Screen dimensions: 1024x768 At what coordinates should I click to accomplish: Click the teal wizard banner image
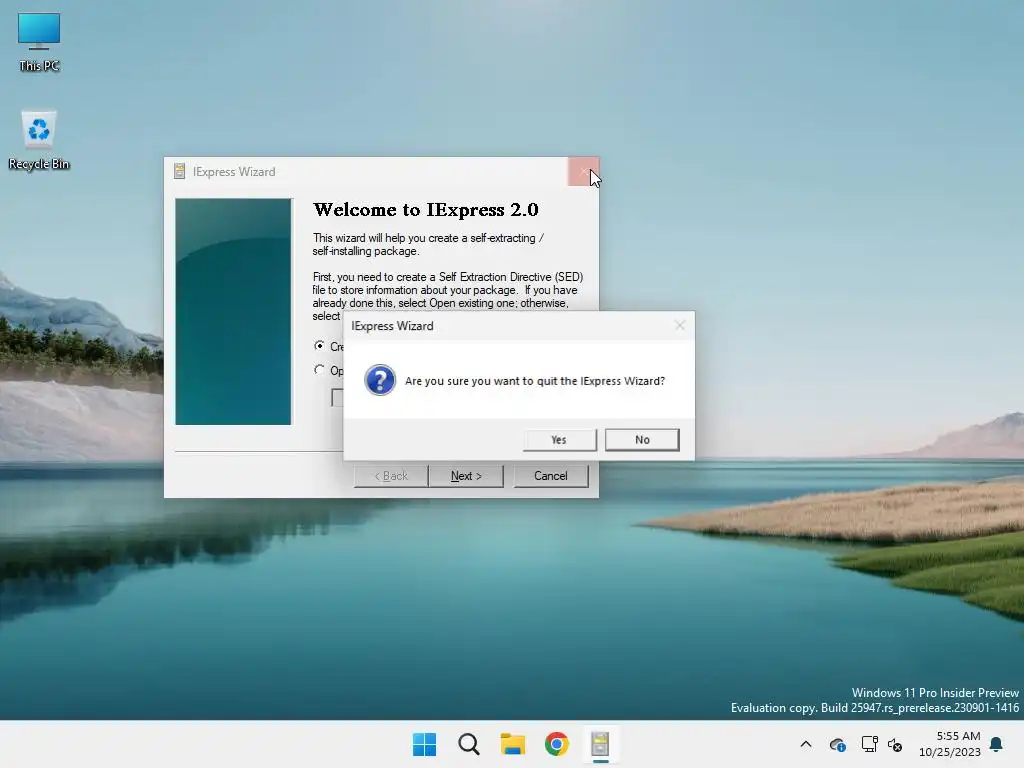point(233,312)
